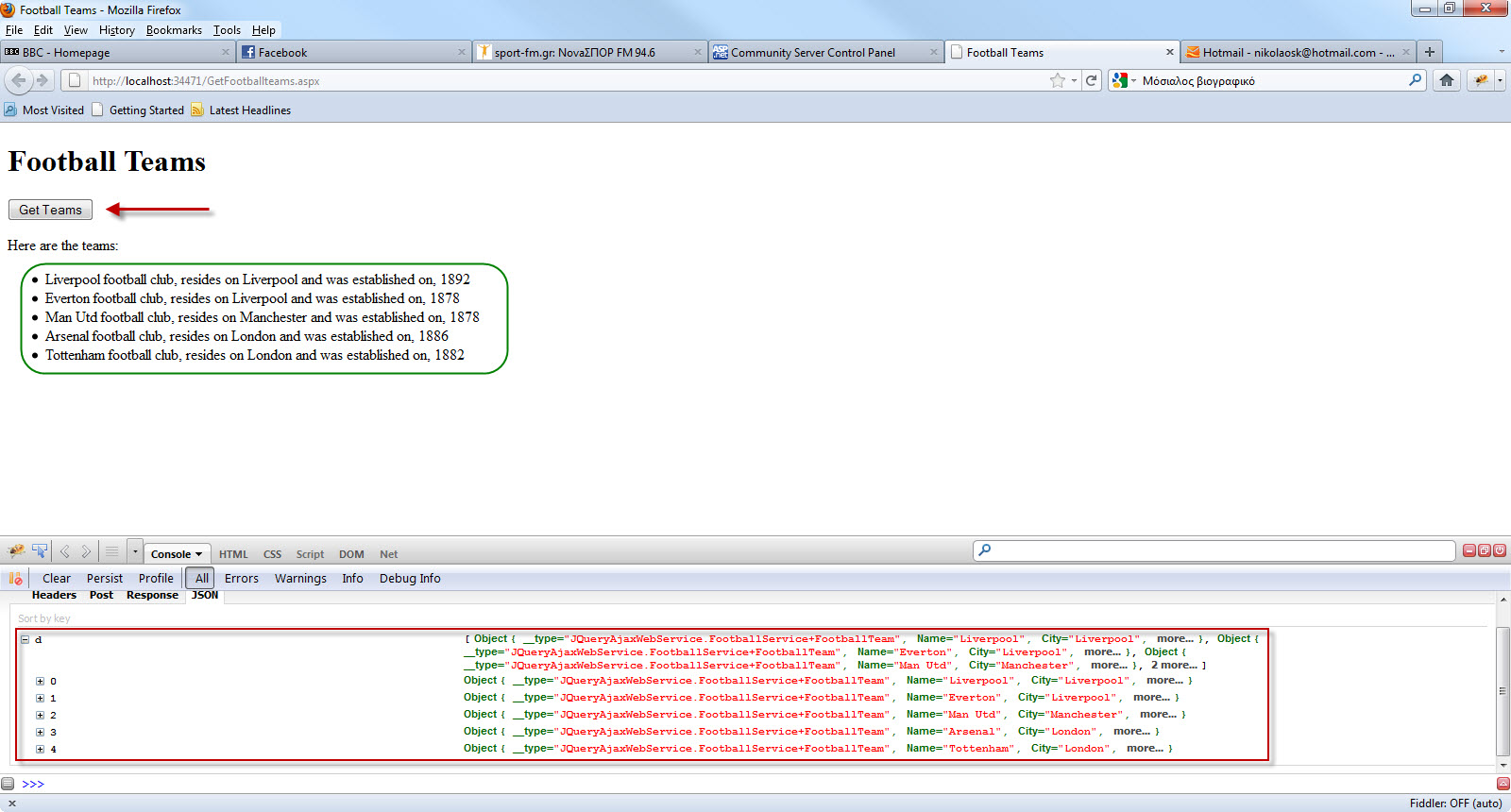Click the Google search engine icon
The height and width of the screenshot is (812, 1511).
coord(1120,80)
